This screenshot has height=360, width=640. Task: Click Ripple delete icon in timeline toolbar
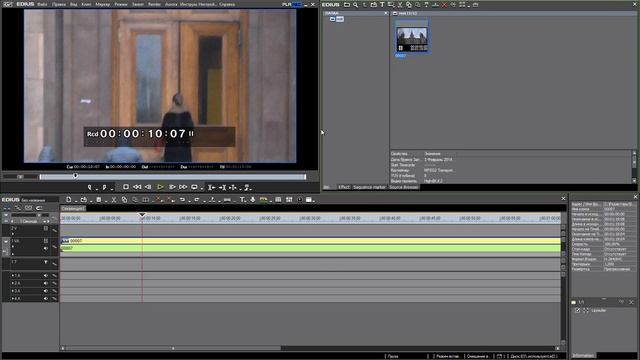point(170,200)
